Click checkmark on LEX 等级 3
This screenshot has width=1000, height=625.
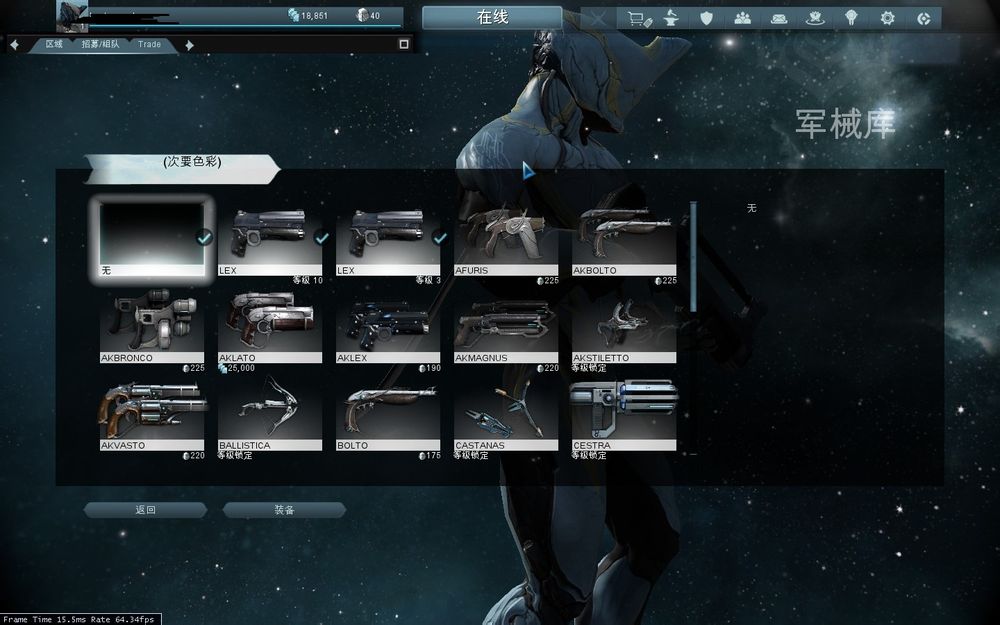coord(439,238)
